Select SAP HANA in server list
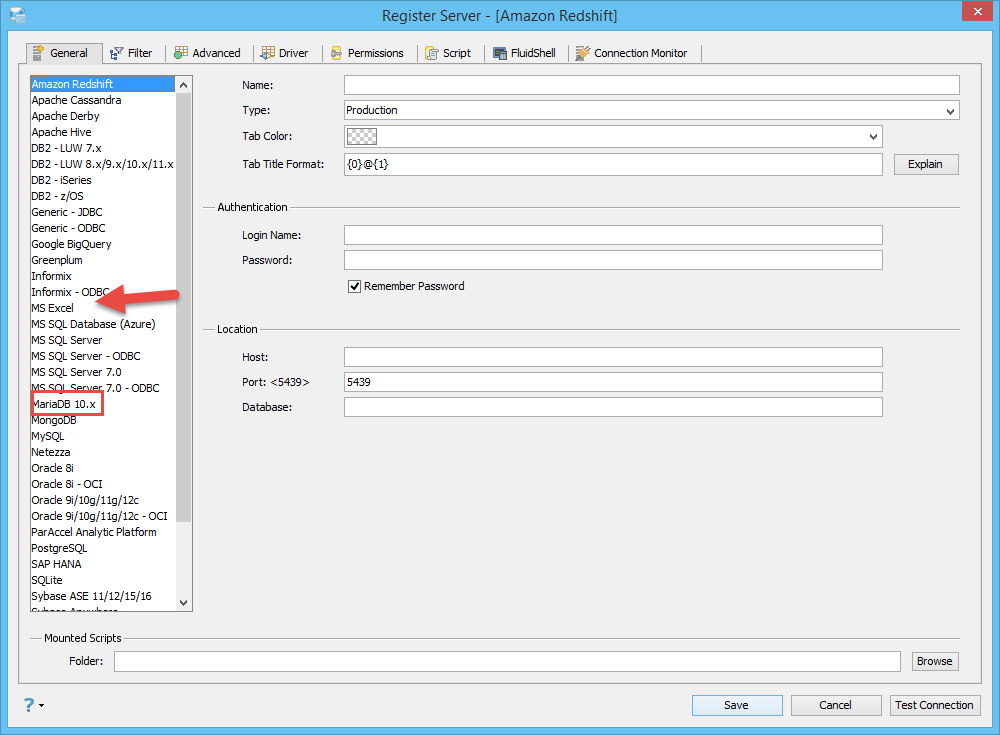Viewport: 1000px width, 735px height. [103, 564]
